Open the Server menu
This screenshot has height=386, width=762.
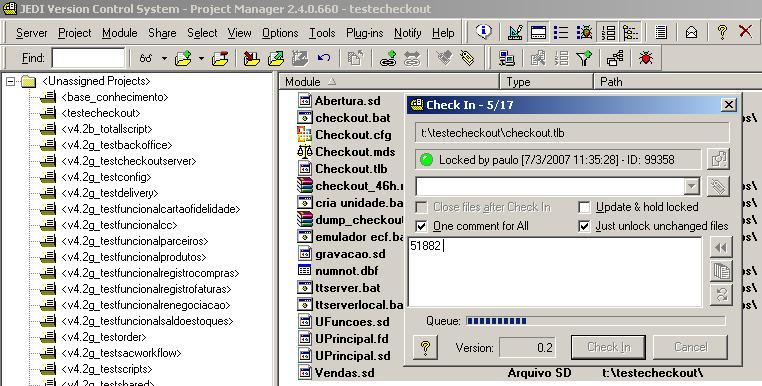click(x=32, y=33)
